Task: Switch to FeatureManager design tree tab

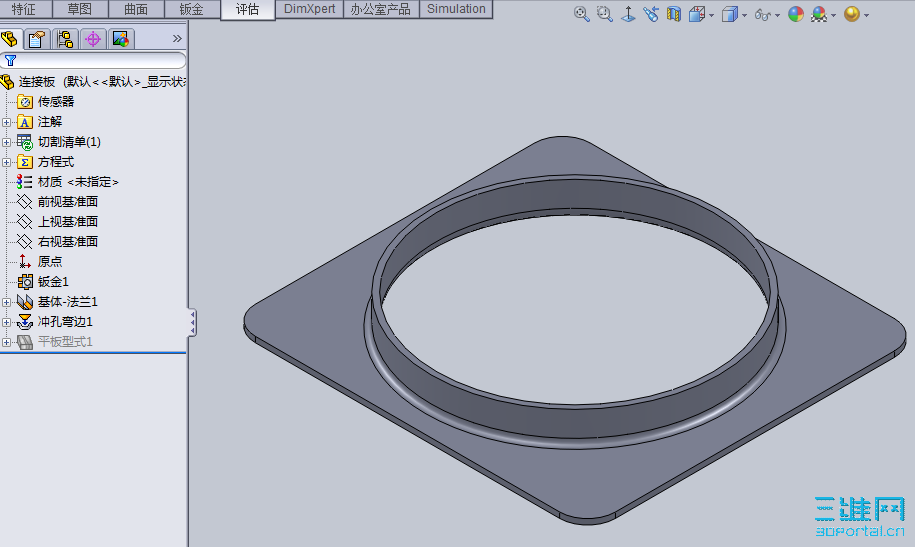Action: (10, 39)
